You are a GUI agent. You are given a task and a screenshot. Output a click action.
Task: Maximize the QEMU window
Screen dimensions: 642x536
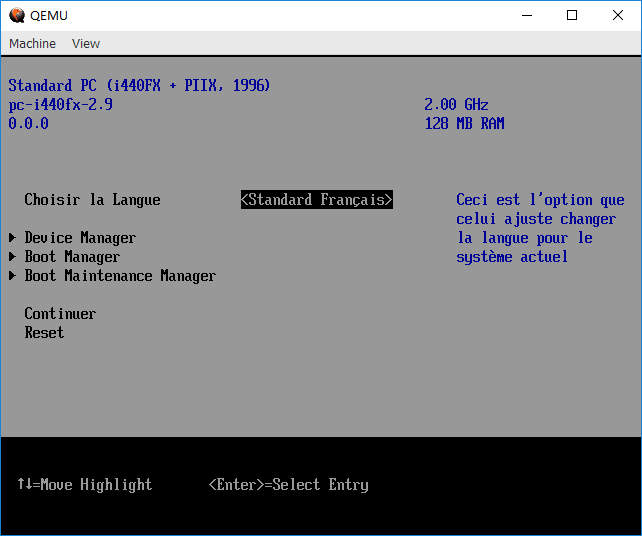point(572,16)
